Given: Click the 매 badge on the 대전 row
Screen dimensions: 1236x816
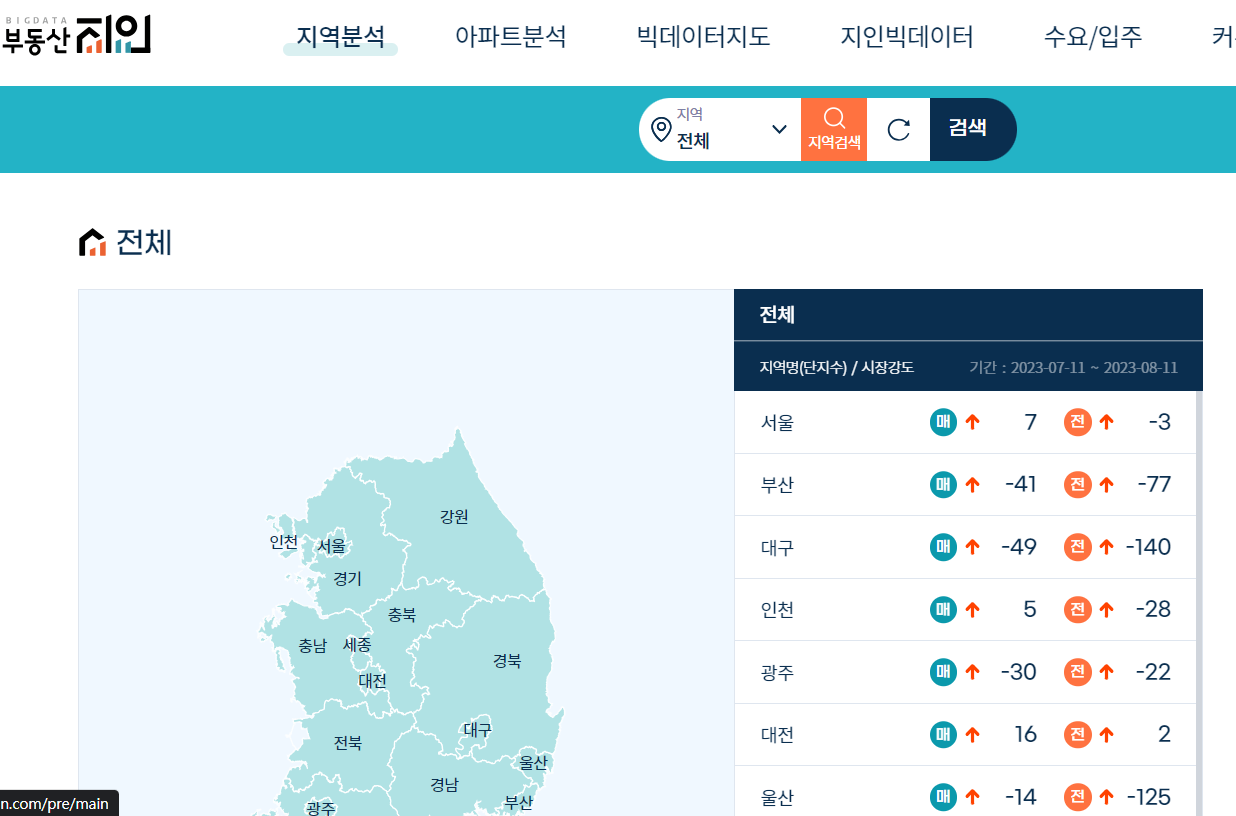Looking at the screenshot, I should [942, 734].
